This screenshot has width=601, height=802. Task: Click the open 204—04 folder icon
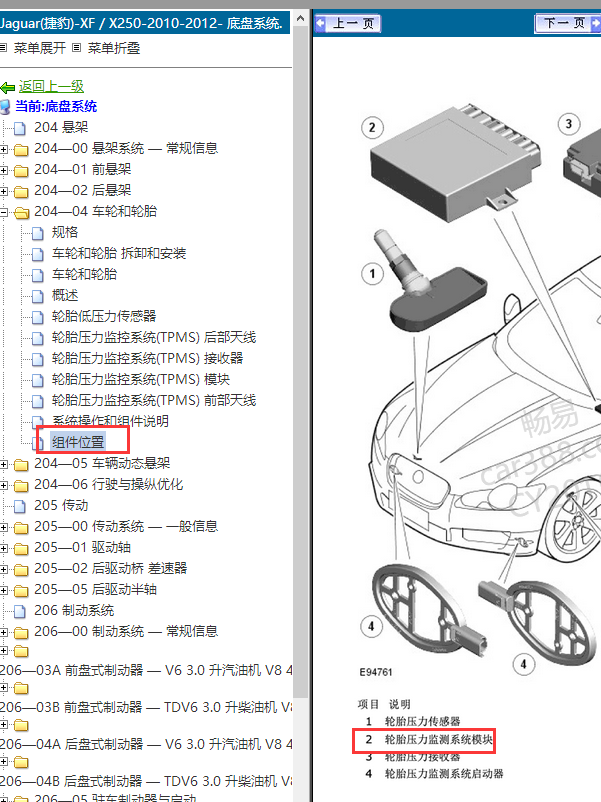pyautogui.click(x=21, y=212)
